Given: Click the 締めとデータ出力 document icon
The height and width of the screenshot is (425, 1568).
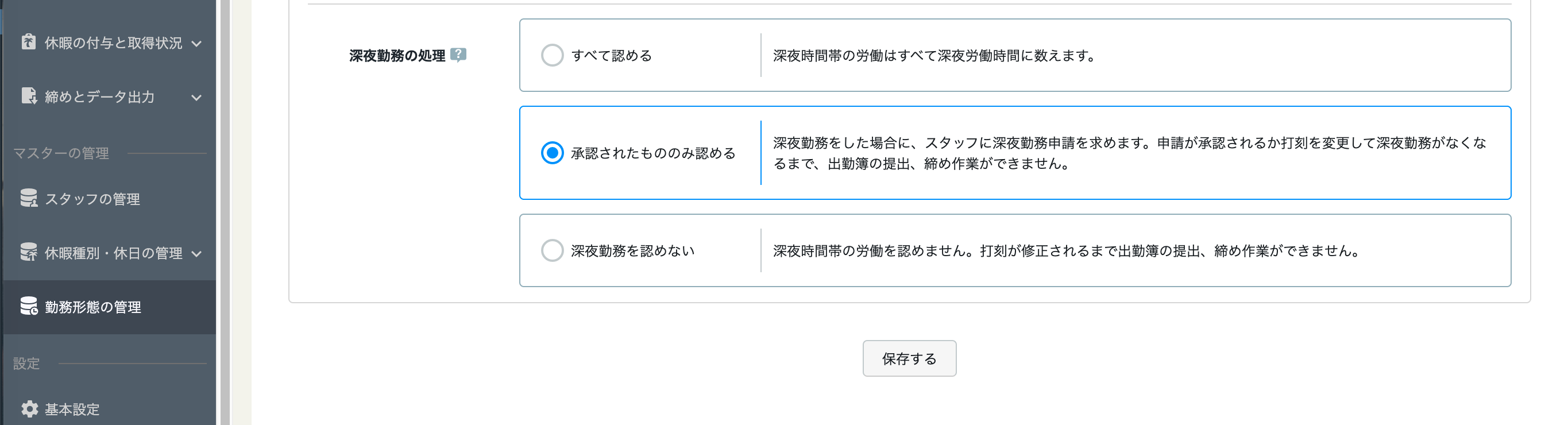Looking at the screenshot, I should click(29, 96).
